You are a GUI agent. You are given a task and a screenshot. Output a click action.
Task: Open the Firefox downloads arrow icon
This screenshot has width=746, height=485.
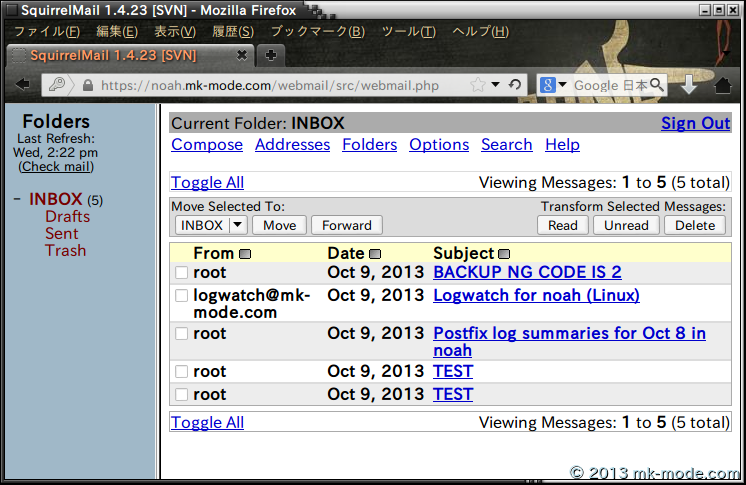(689, 85)
